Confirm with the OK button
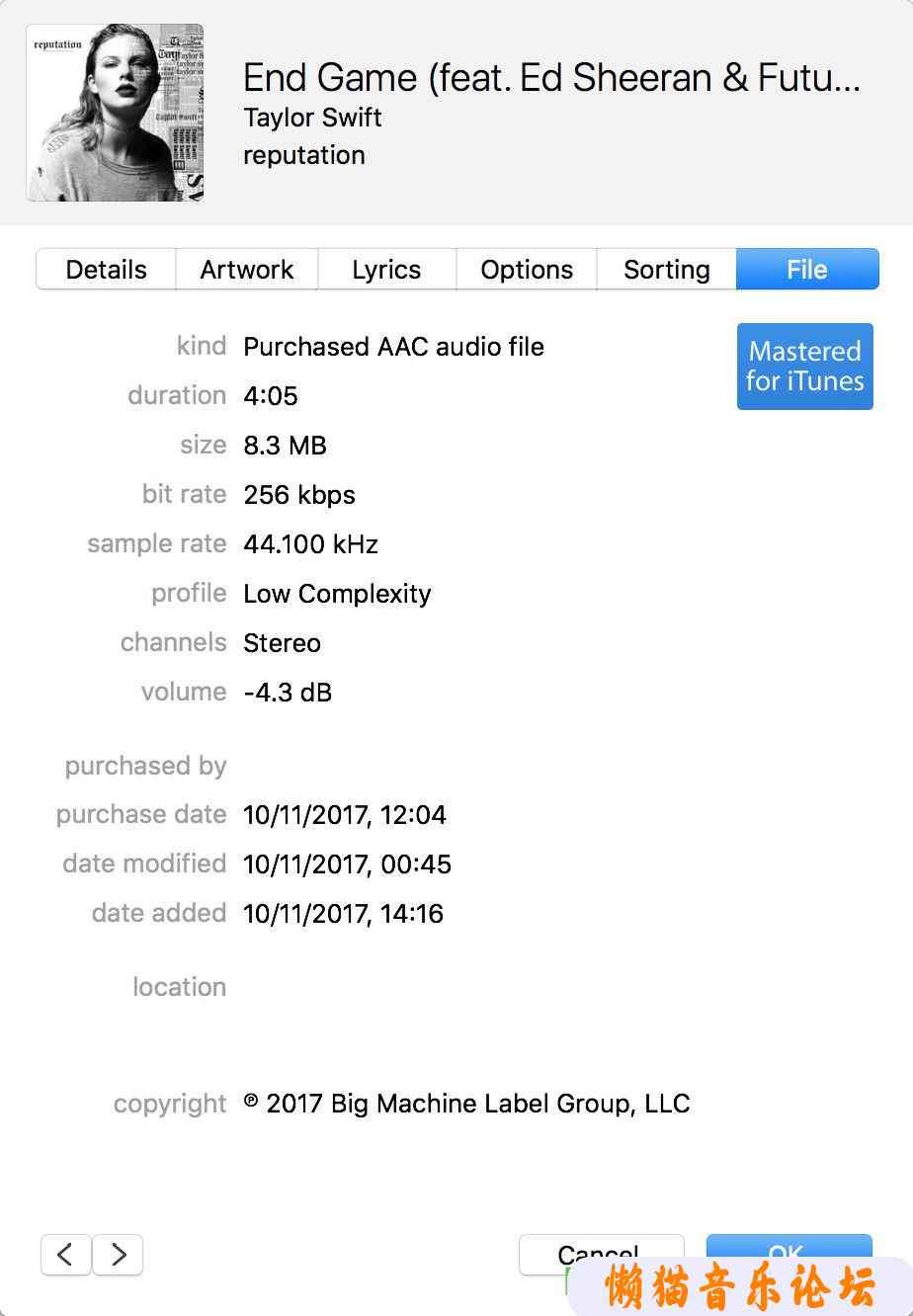This screenshot has height=1316, width=913. coord(788,1255)
